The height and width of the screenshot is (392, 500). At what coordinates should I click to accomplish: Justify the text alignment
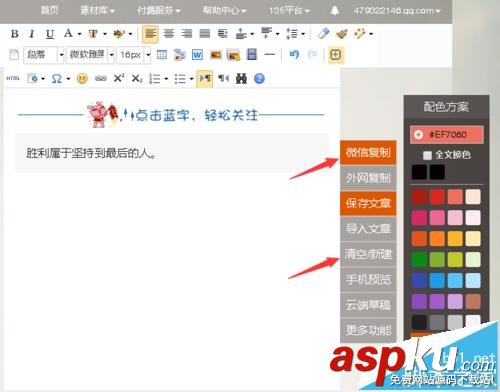[205, 34]
